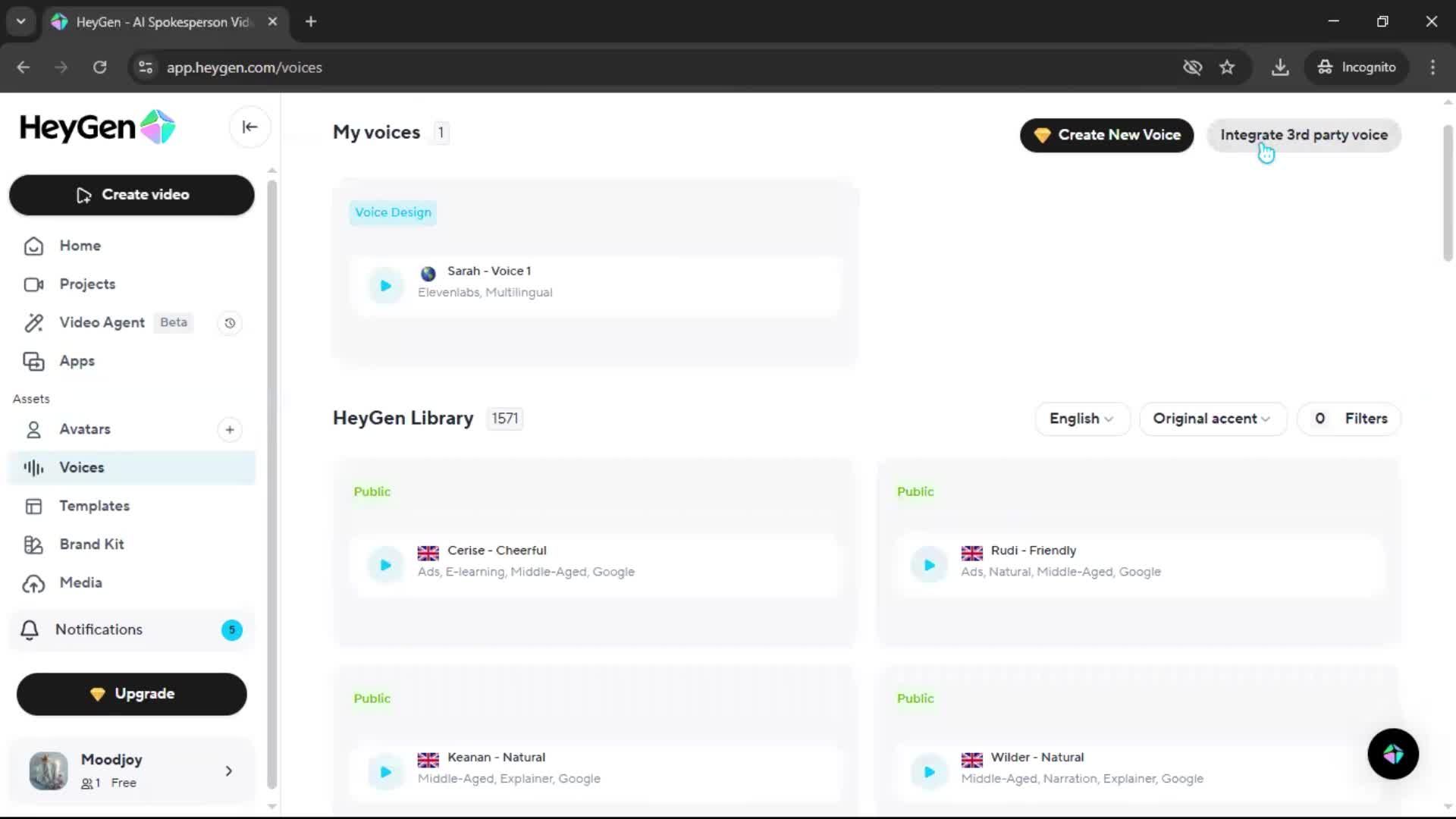The image size is (1456, 819).
Task: Play Cerise - Cheerful voice sample
Action: [385, 565]
